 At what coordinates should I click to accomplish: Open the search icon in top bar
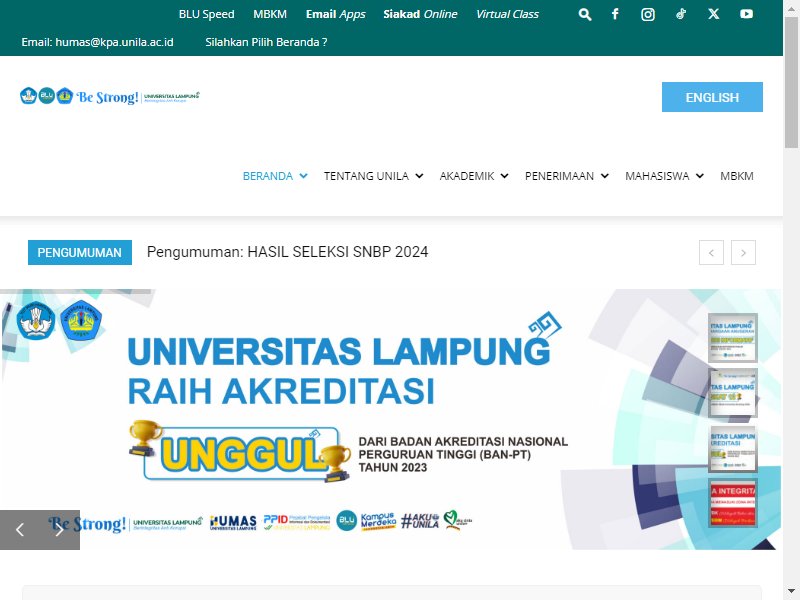585,14
